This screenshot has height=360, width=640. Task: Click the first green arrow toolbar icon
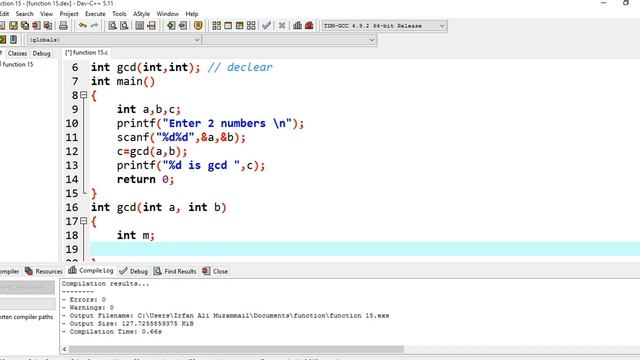tap(171, 26)
